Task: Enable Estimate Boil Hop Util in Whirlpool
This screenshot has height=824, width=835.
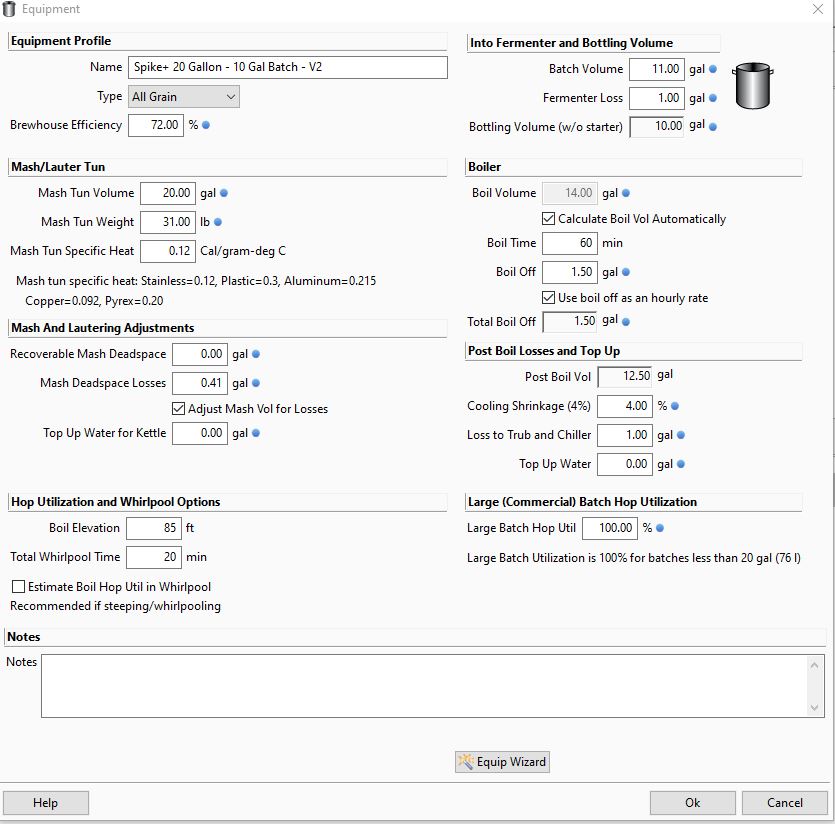Action: coord(18,586)
